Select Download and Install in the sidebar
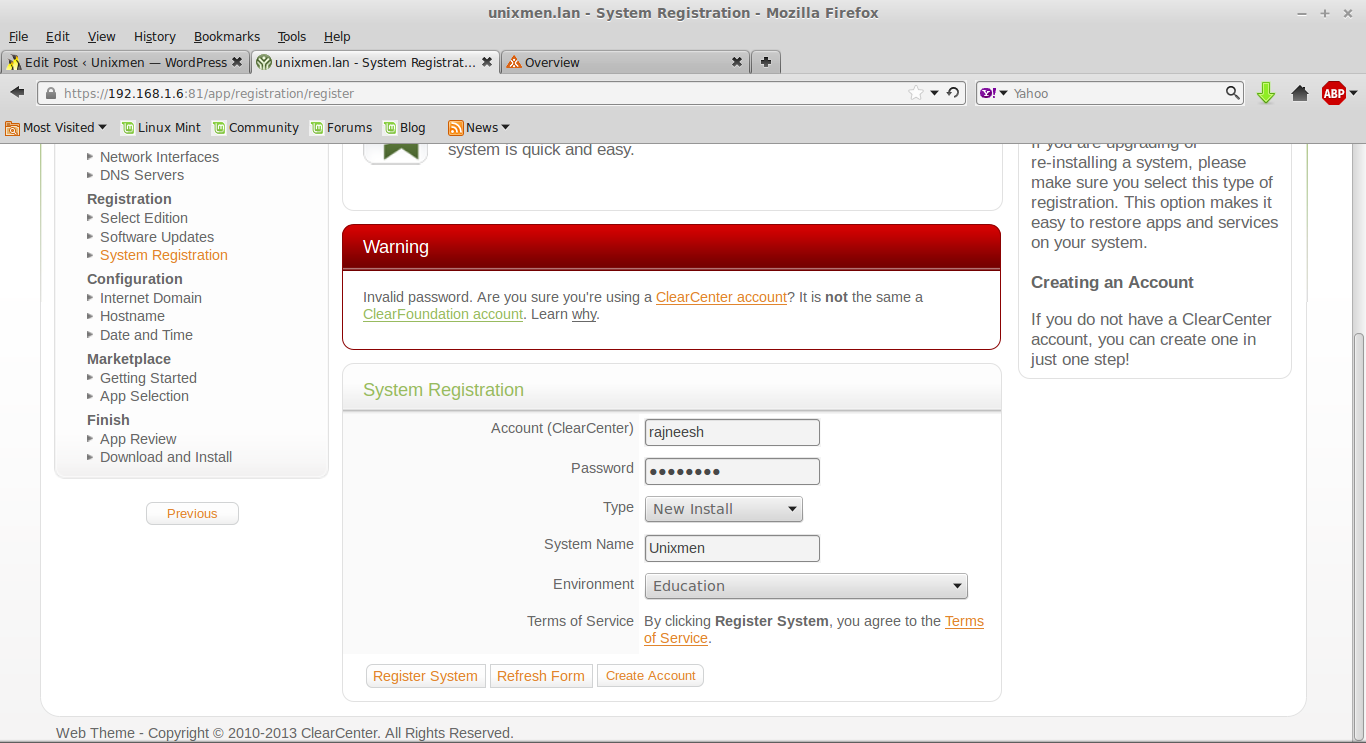1366x743 pixels. 166,457
